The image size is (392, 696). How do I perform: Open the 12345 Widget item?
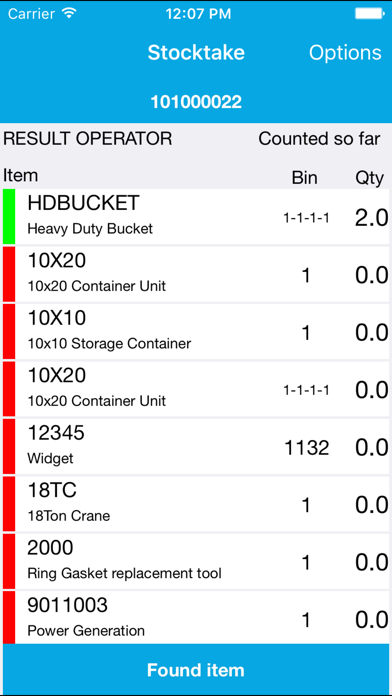pos(196,446)
